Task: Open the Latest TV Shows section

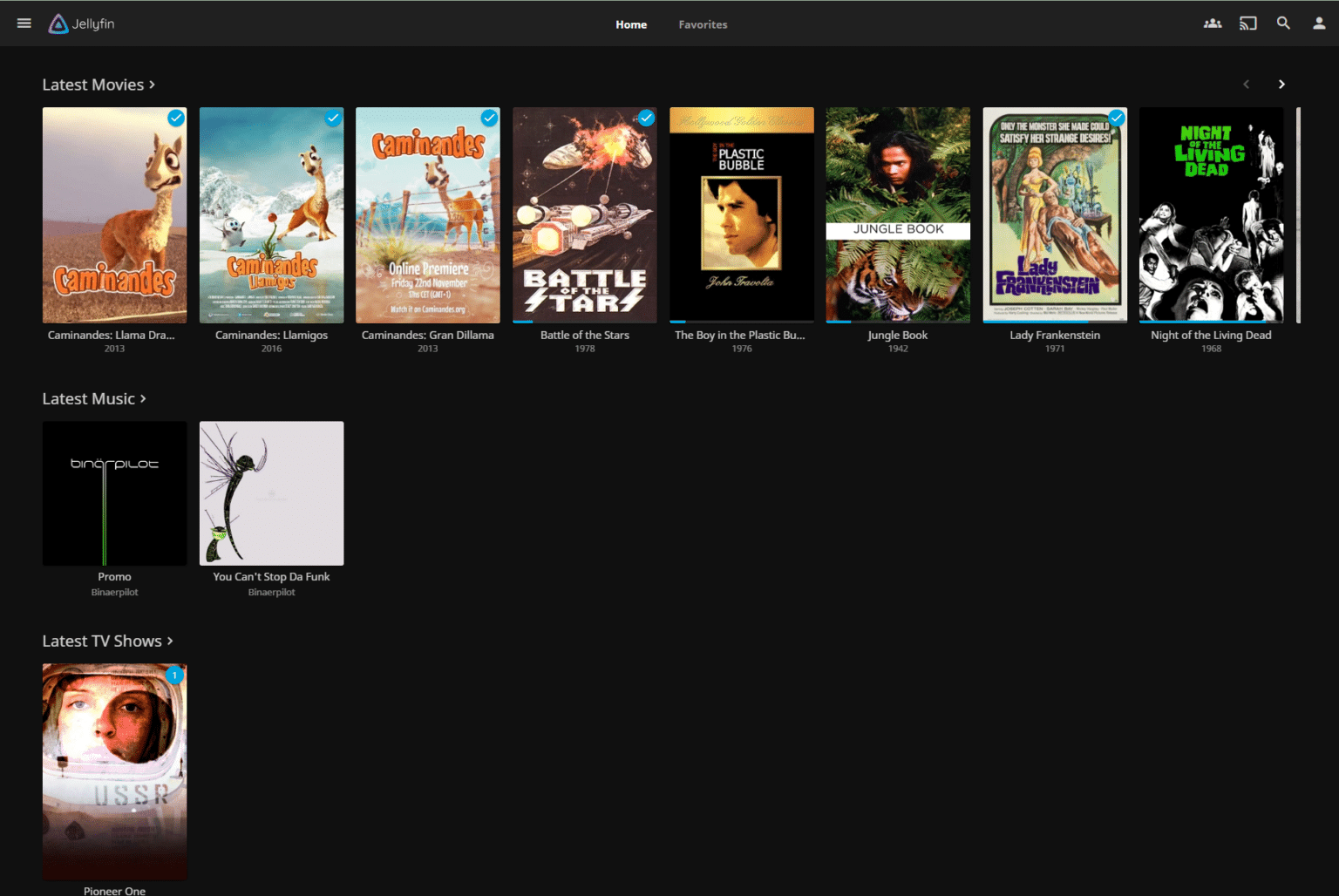Action: (107, 641)
